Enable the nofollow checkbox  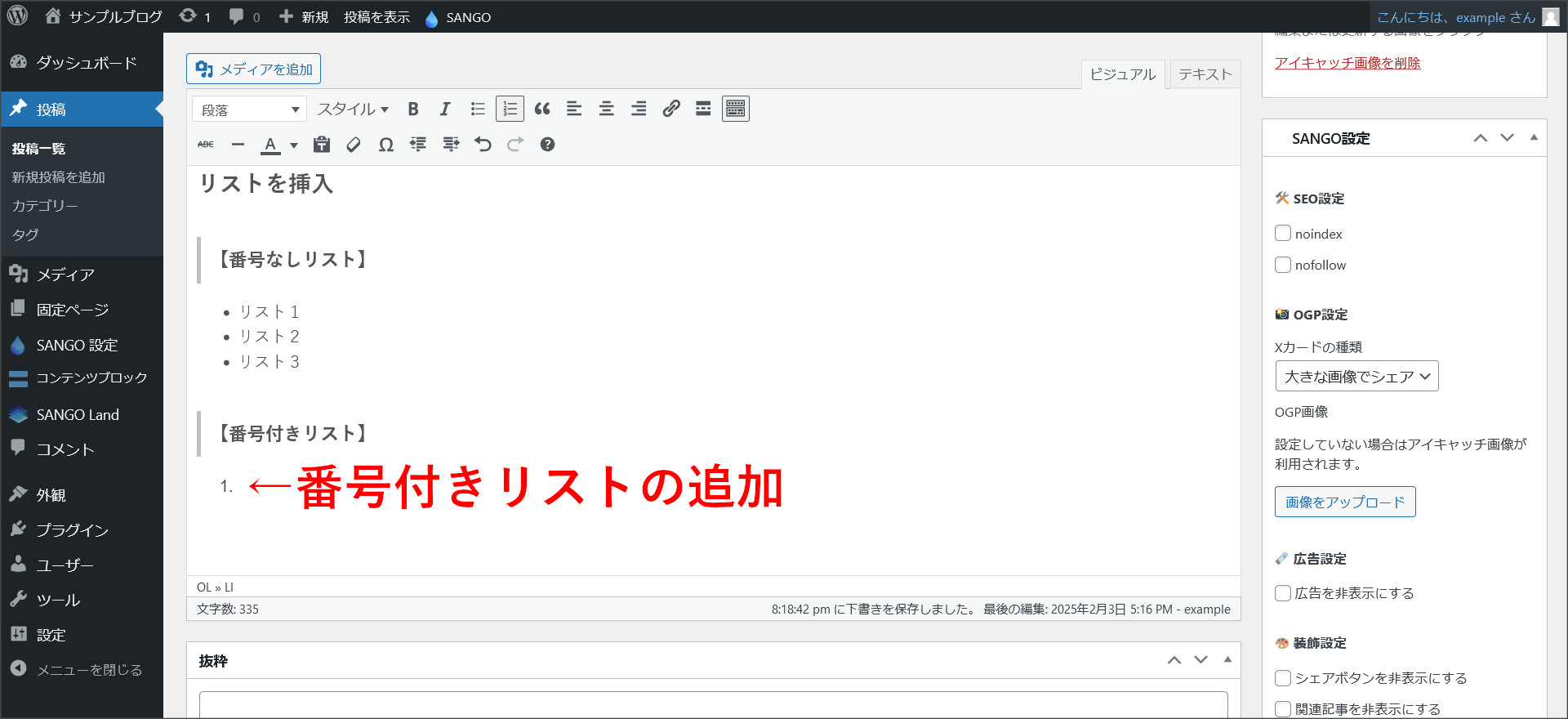click(x=1283, y=265)
